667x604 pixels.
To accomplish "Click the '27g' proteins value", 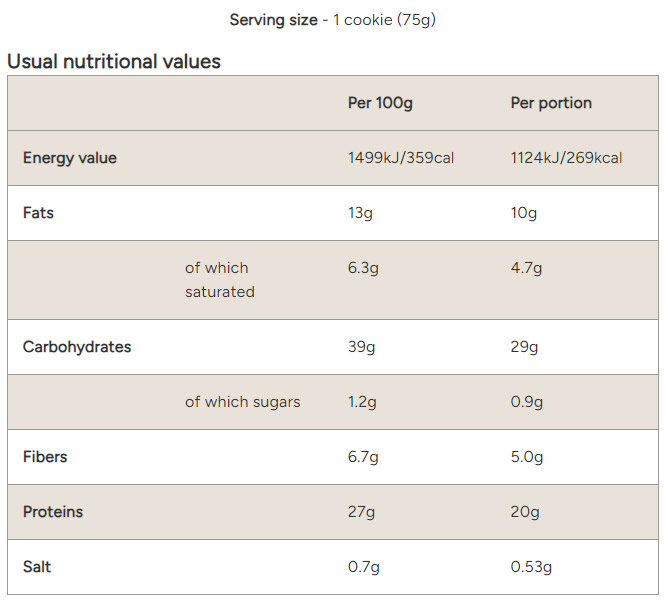I will coord(361,512).
